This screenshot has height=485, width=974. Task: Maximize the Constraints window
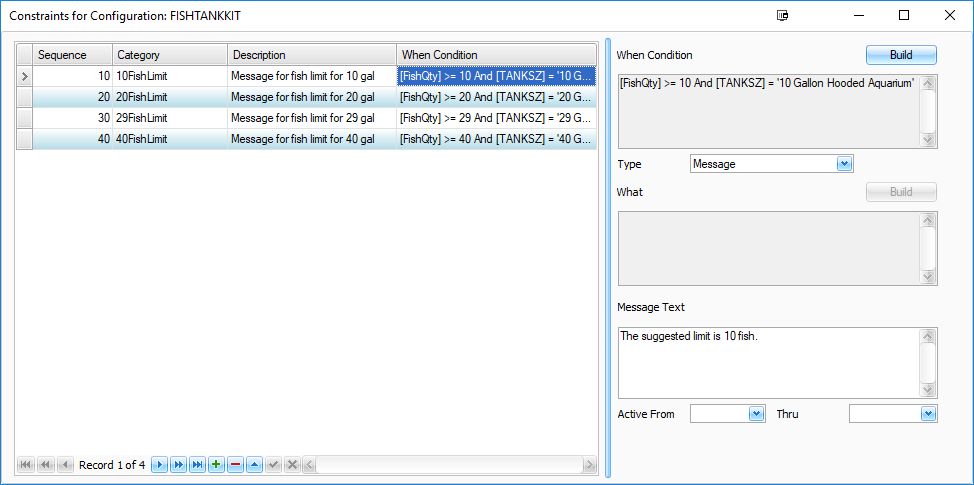tap(904, 16)
